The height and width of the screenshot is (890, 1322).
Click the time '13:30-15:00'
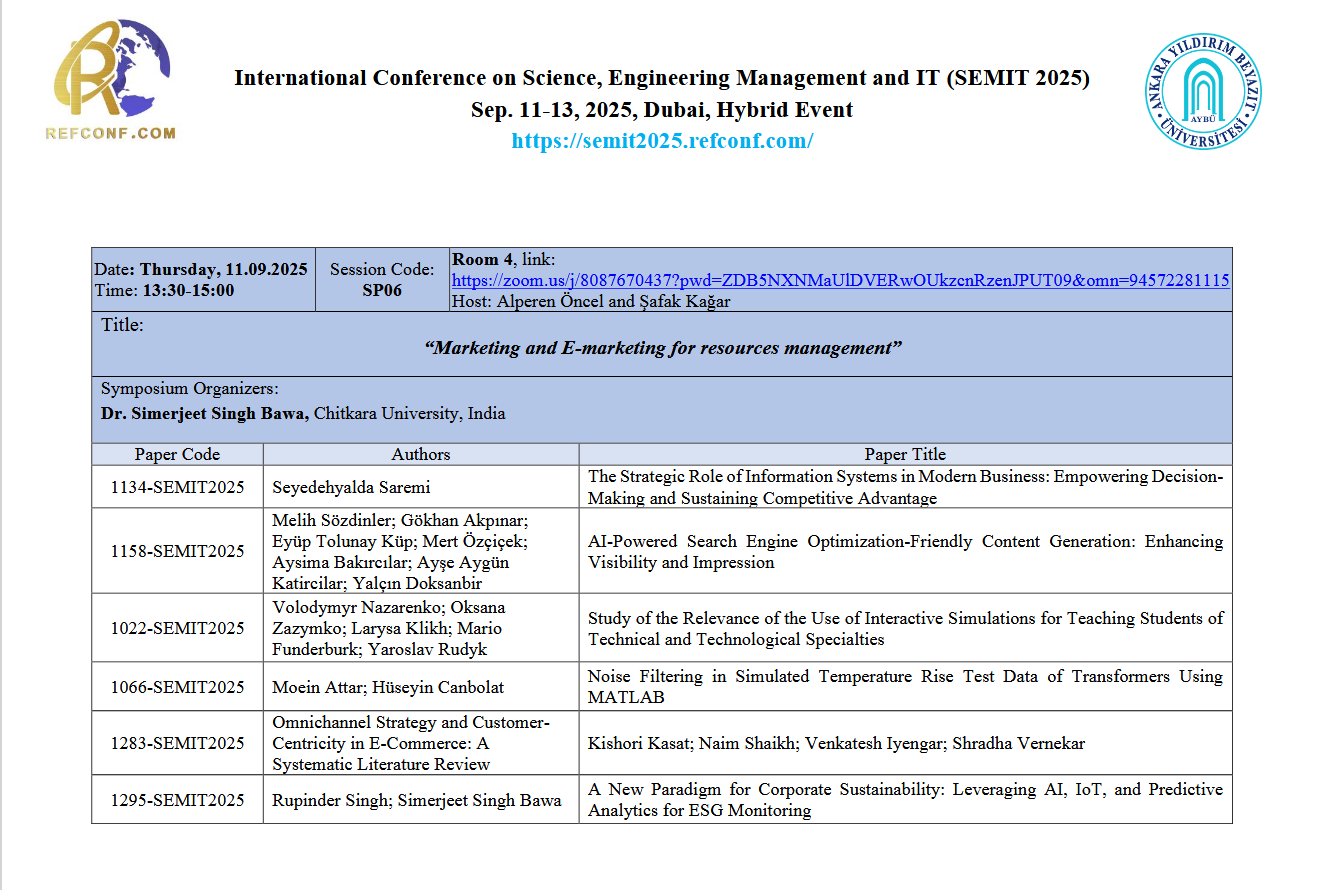188,290
